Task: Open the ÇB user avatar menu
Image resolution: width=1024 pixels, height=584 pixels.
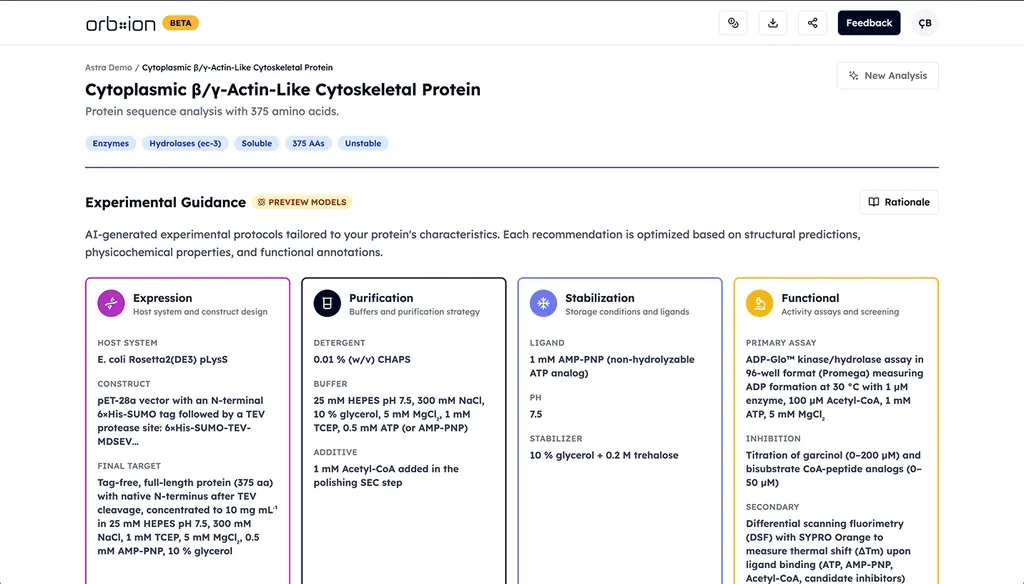Action: [x=925, y=23]
